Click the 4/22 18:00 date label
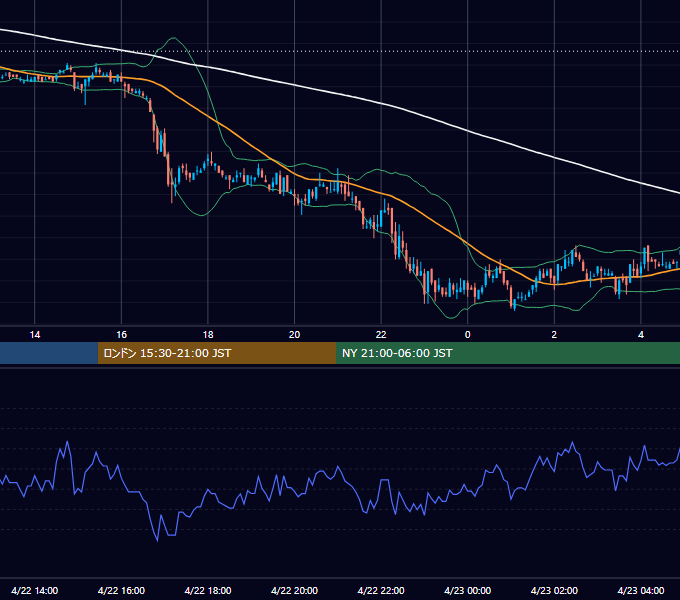The image size is (680, 600). click(208, 591)
